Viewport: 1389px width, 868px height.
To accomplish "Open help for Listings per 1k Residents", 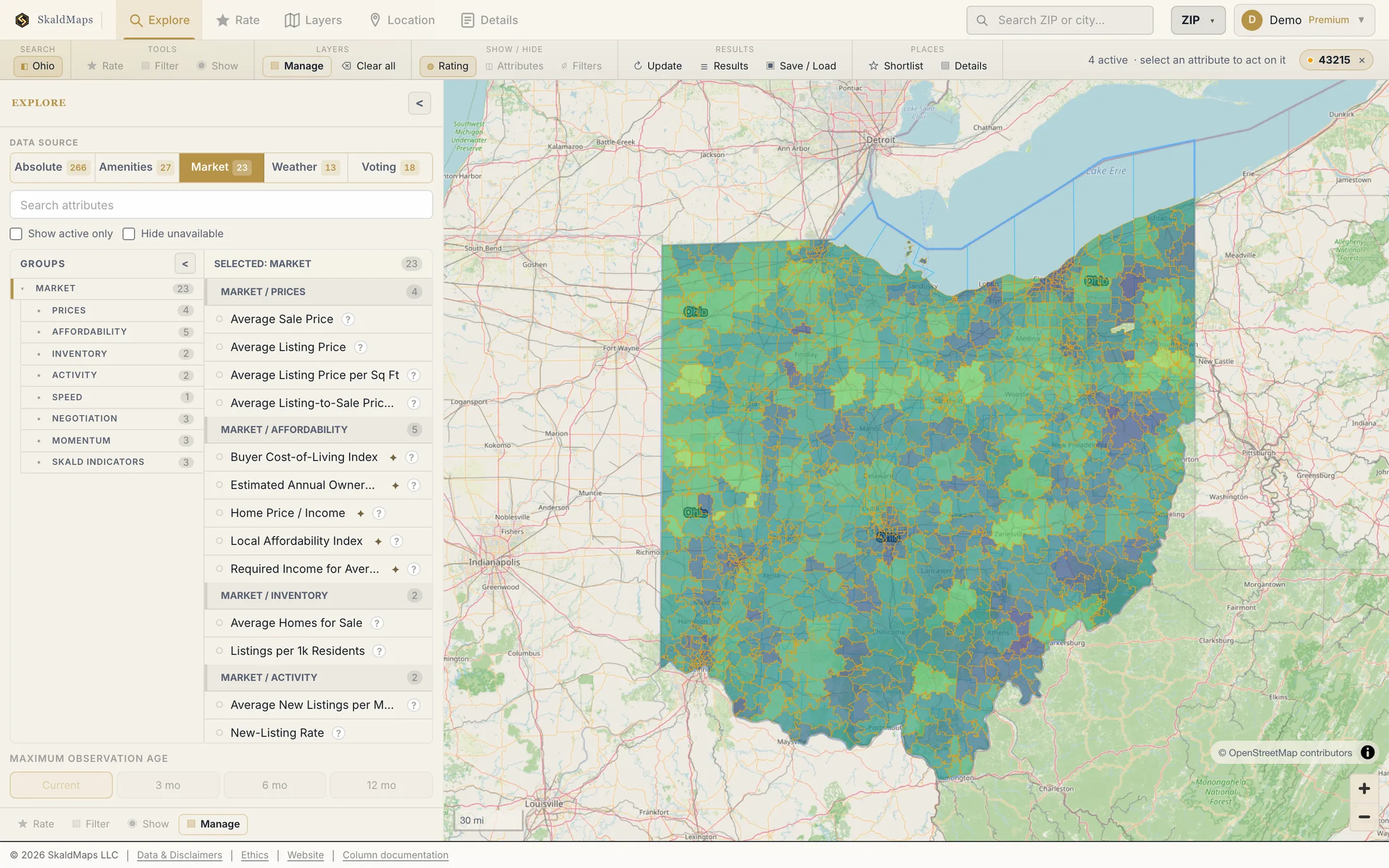I will [x=379, y=651].
